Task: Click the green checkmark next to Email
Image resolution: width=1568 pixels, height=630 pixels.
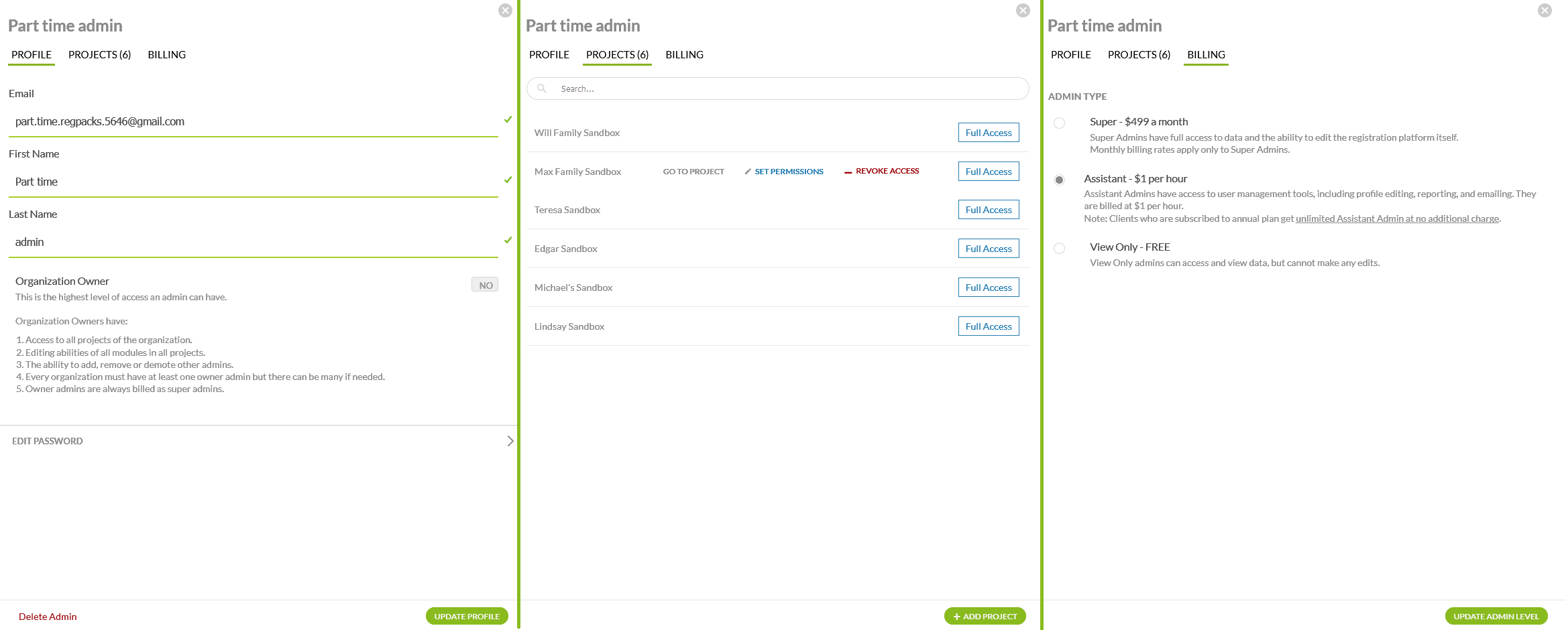Action: pyautogui.click(x=508, y=120)
